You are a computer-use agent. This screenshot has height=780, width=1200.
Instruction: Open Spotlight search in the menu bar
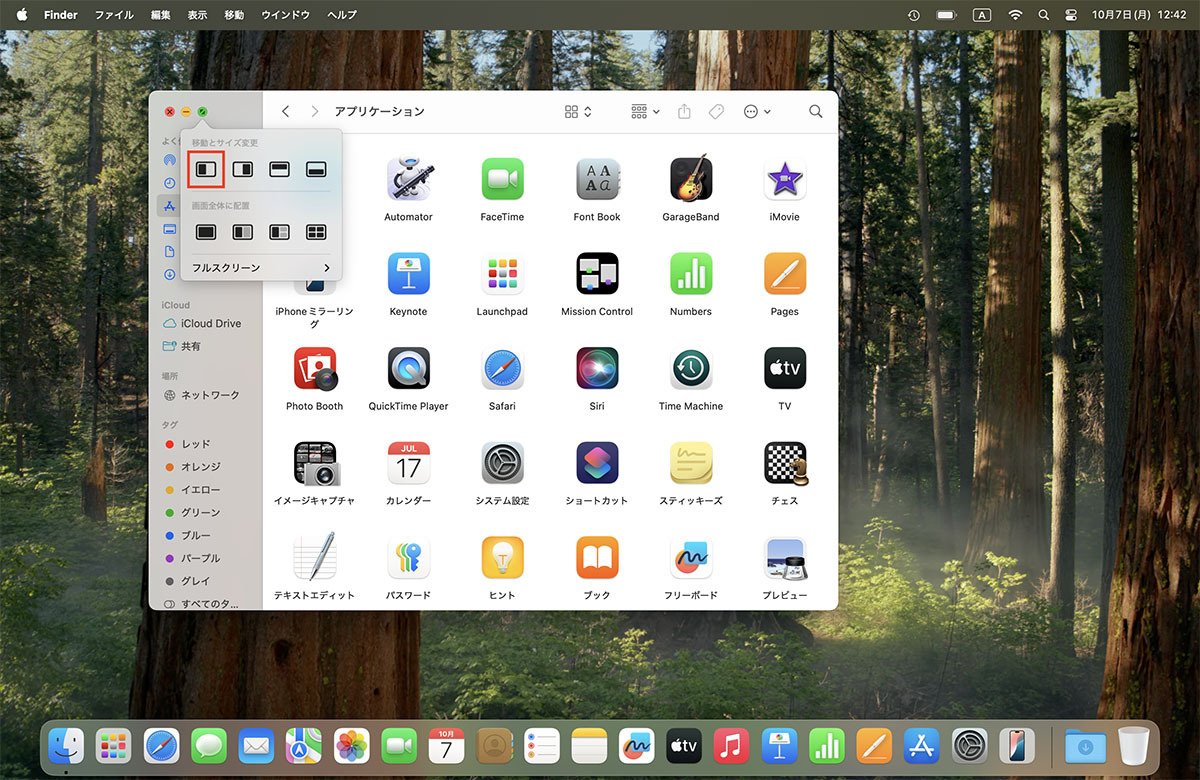[1044, 15]
